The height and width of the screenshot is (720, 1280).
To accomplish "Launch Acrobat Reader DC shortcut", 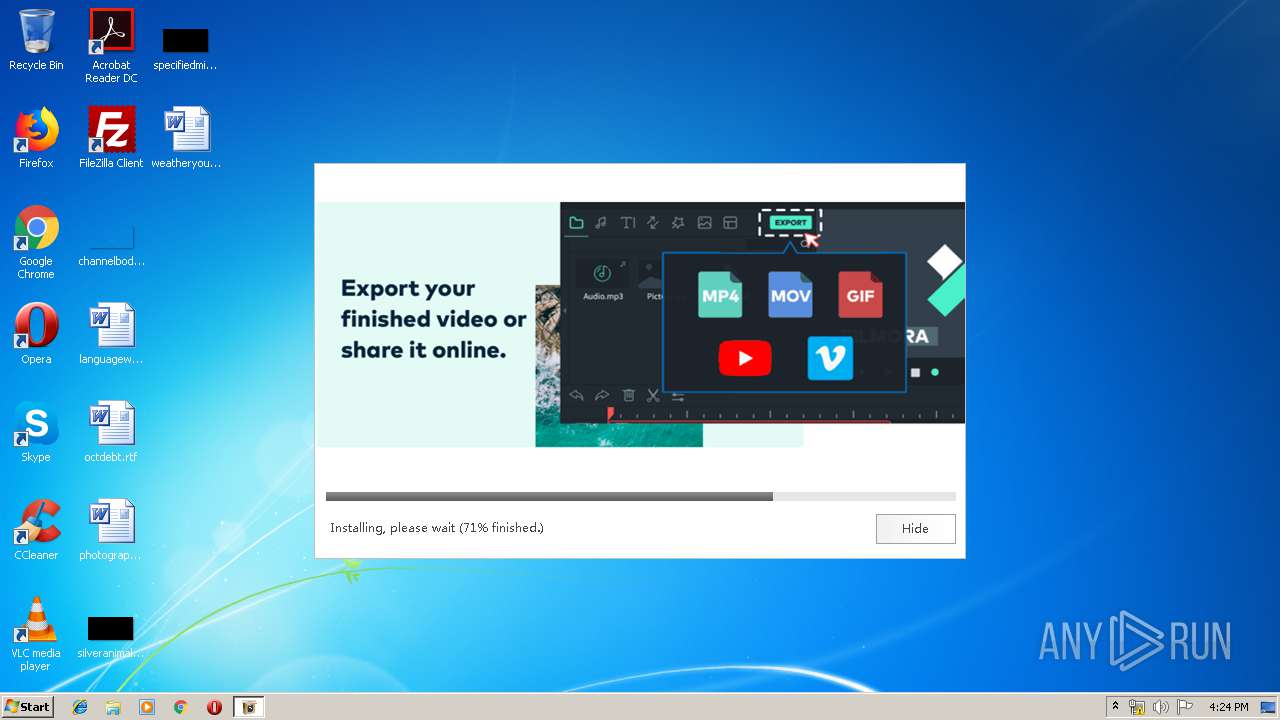I will point(111,46).
